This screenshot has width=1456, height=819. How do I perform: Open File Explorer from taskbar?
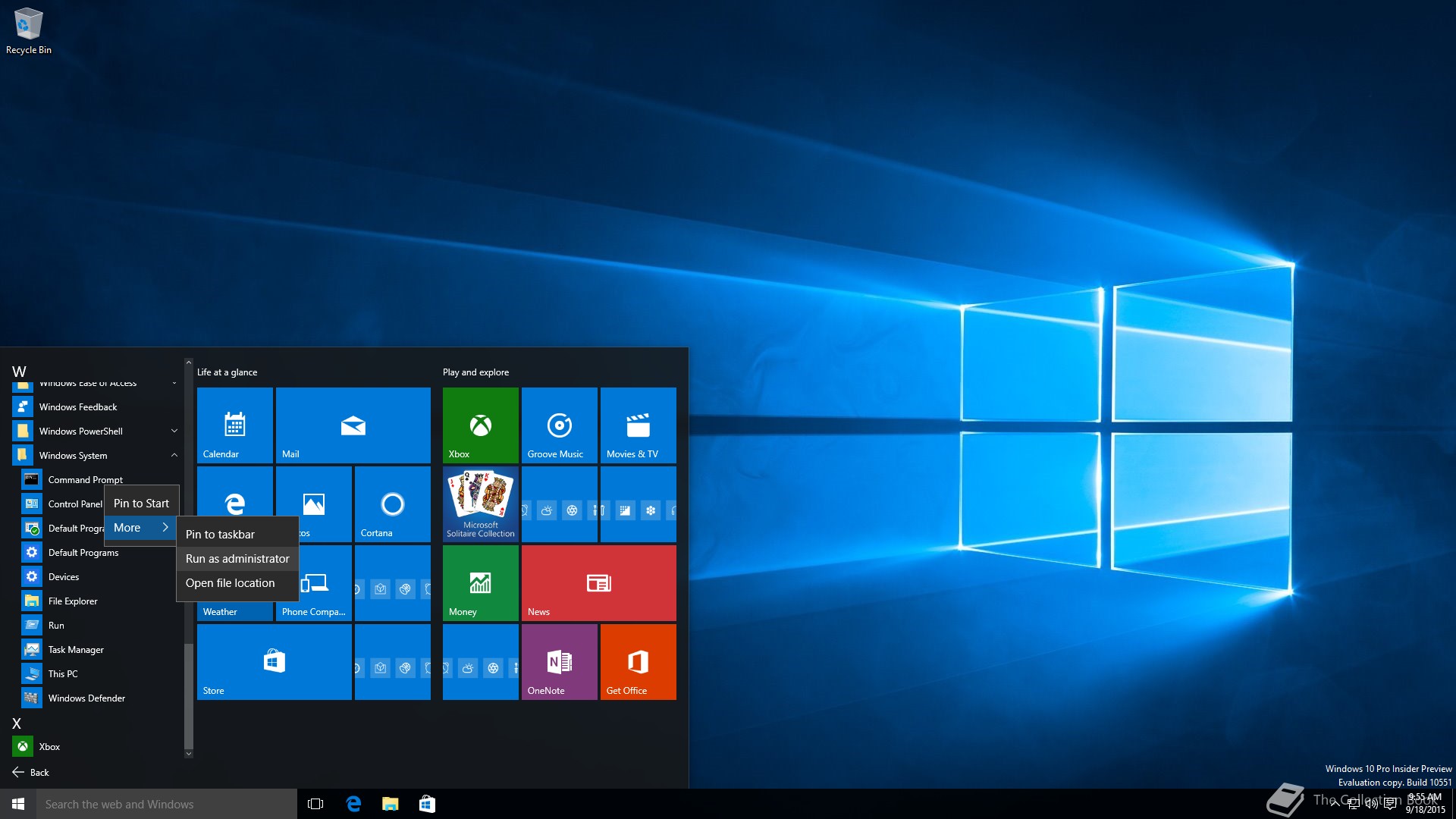(x=390, y=804)
